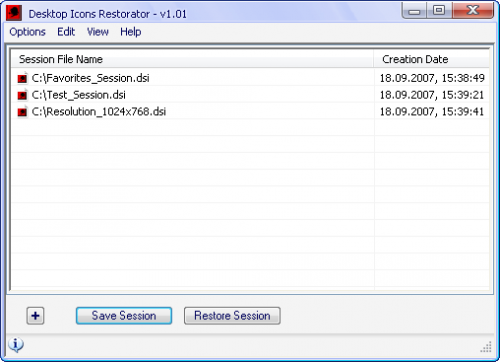The width and height of the screenshot is (500, 362).
Task: Click the Desktop Icons Restorator title bar icon
Action: (x=14, y=13)
